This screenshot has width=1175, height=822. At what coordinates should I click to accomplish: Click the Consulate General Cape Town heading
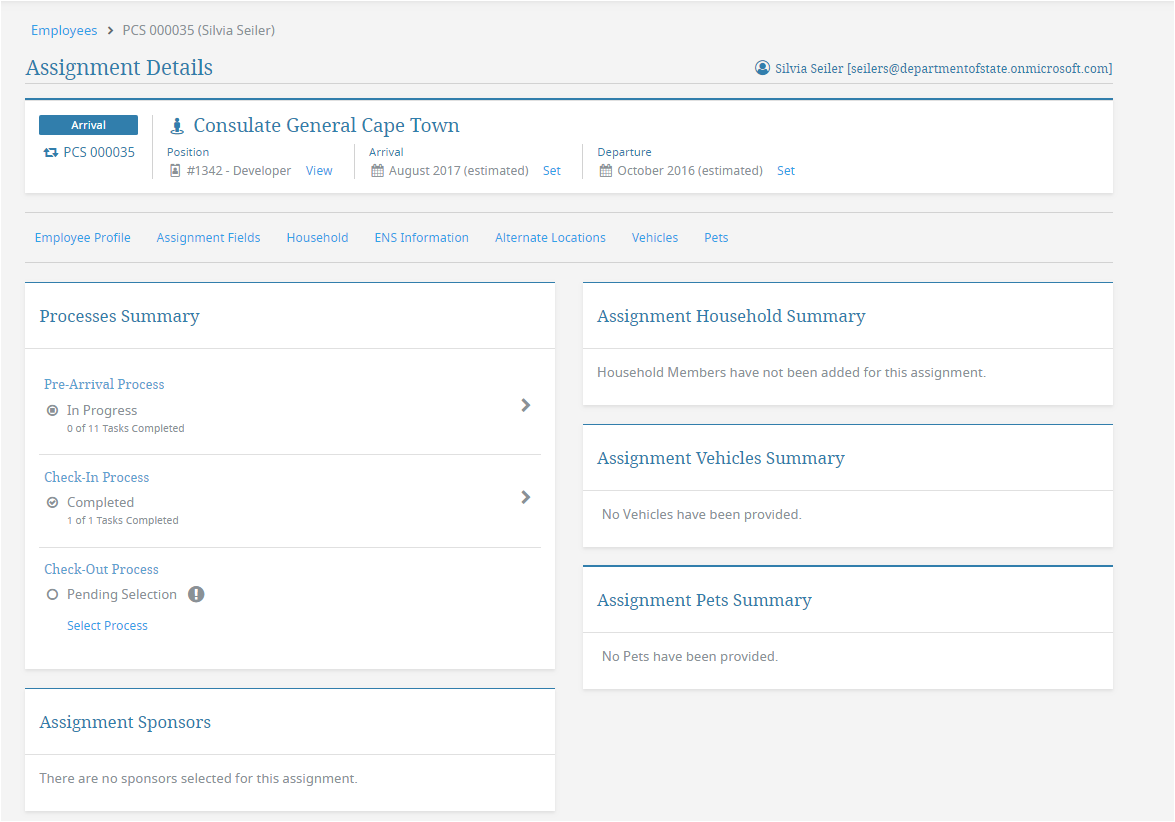pos(326,126)
